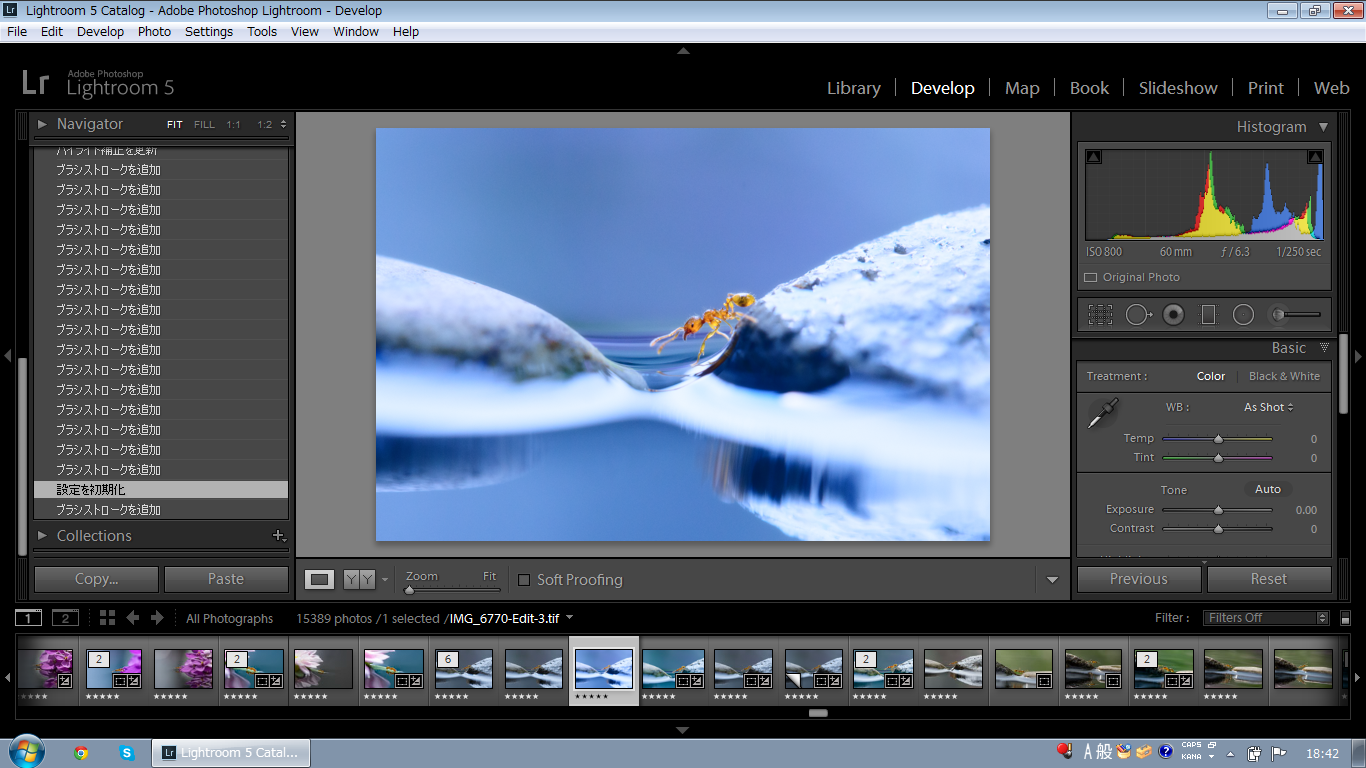This screenshot has width=1366, height=768.
Task: Switch to Loupe view in toolbar
Action: [319, 579]
